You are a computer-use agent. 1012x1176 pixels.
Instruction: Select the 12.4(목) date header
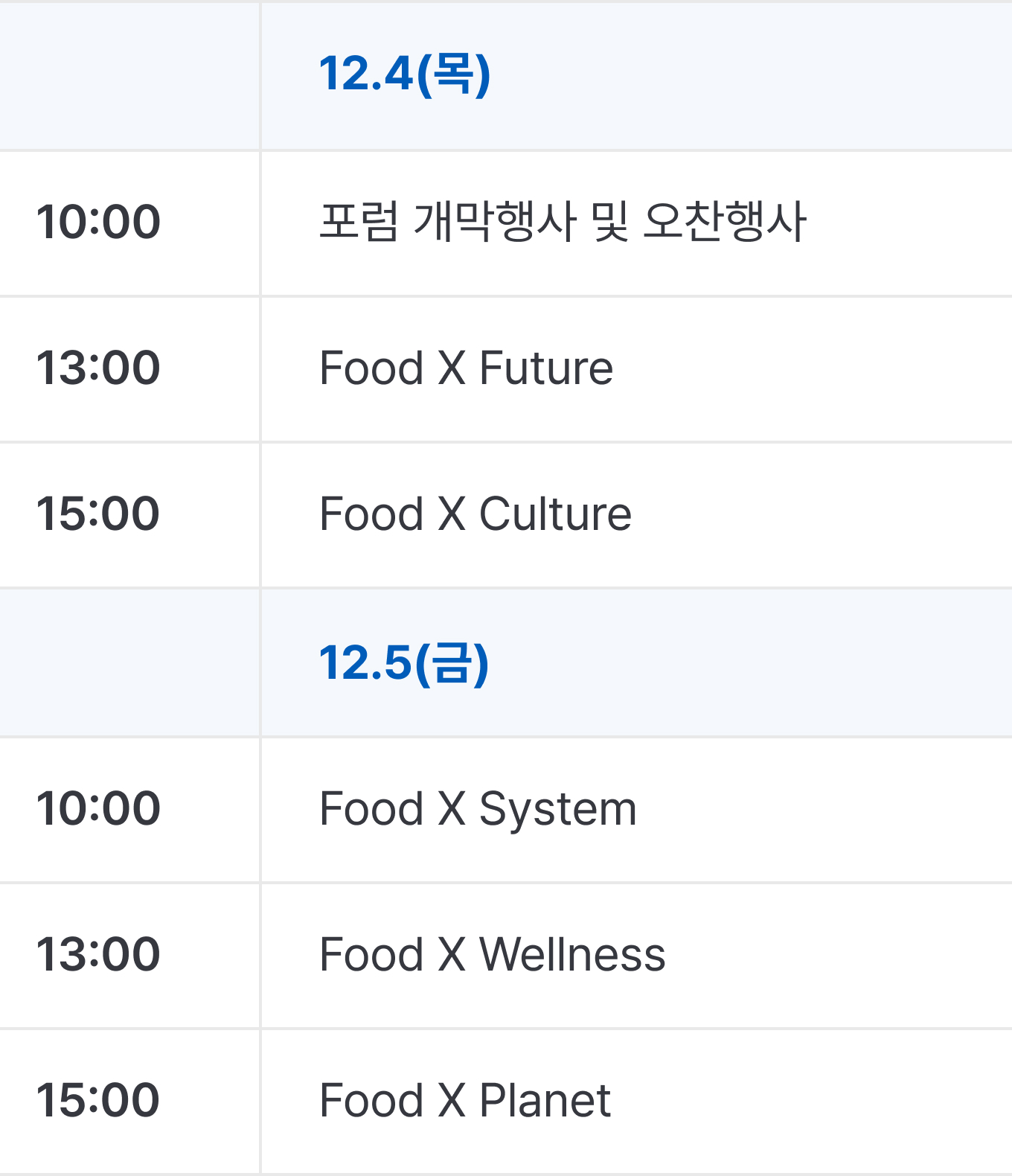[405, 74]
